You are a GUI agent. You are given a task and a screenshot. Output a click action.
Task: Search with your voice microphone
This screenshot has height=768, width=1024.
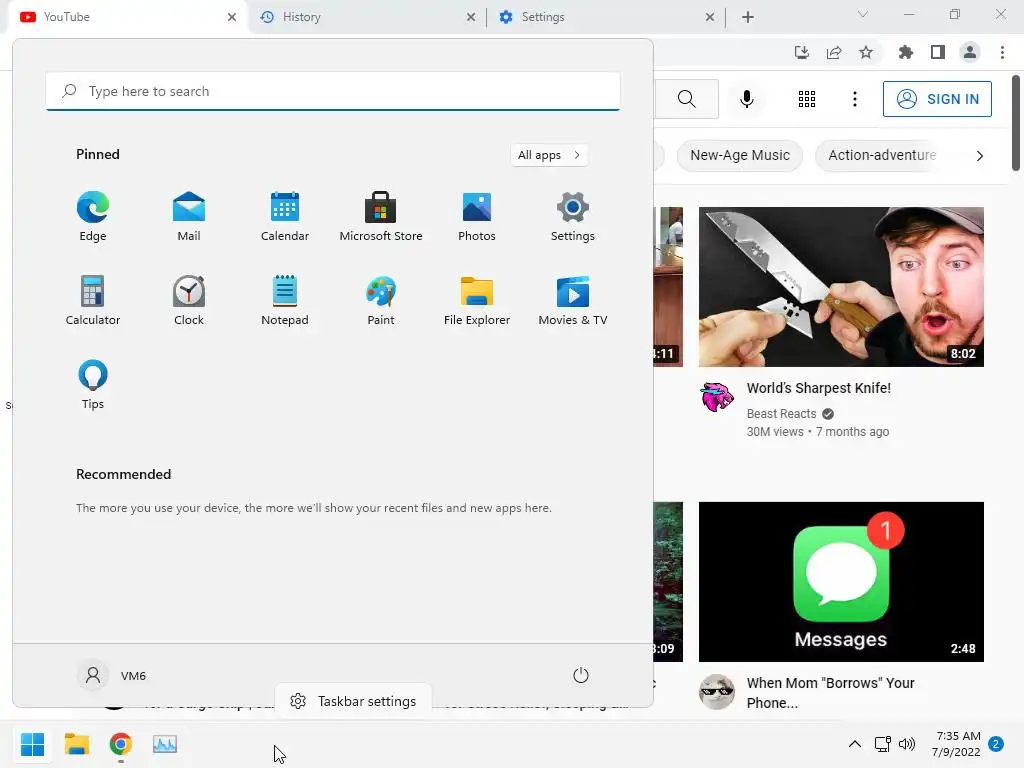point(747,99)
